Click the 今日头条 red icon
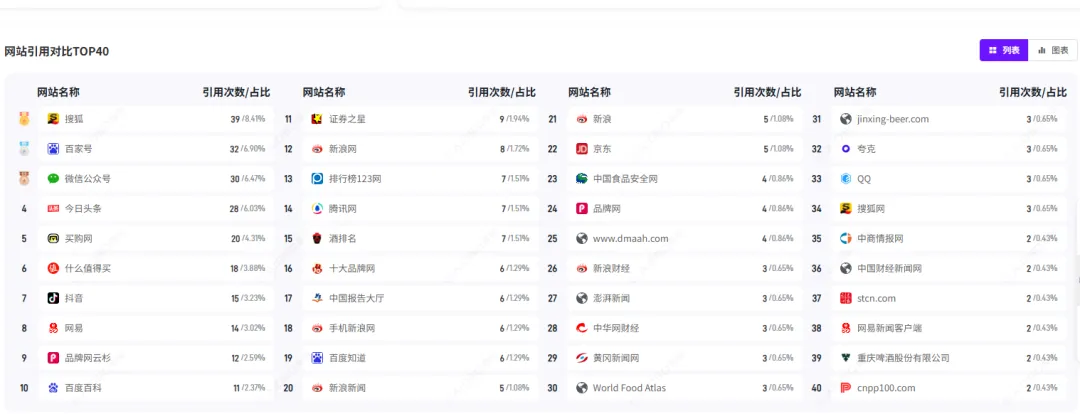Image resolution: width=1080 pixels, height=414 pixels. click(53, 209)
